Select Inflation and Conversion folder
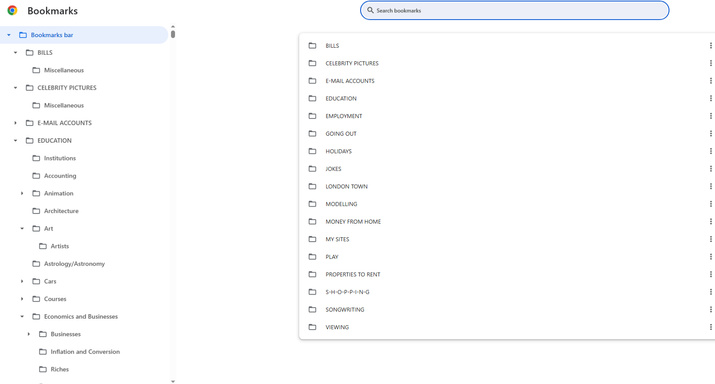Viewport: 715px width, 384px height. pos(85,352)
